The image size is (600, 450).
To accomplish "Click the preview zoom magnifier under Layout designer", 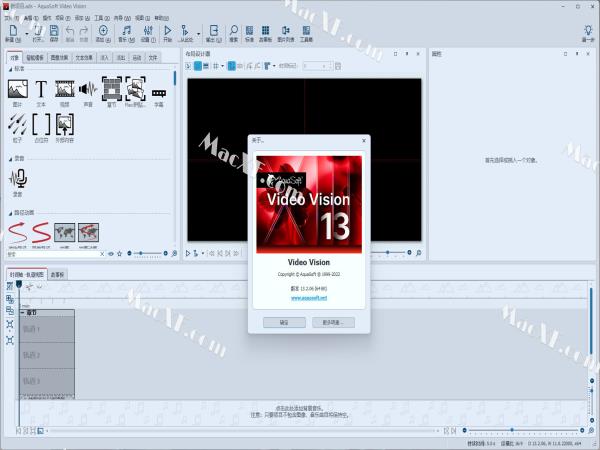I will tap(419, 253).
